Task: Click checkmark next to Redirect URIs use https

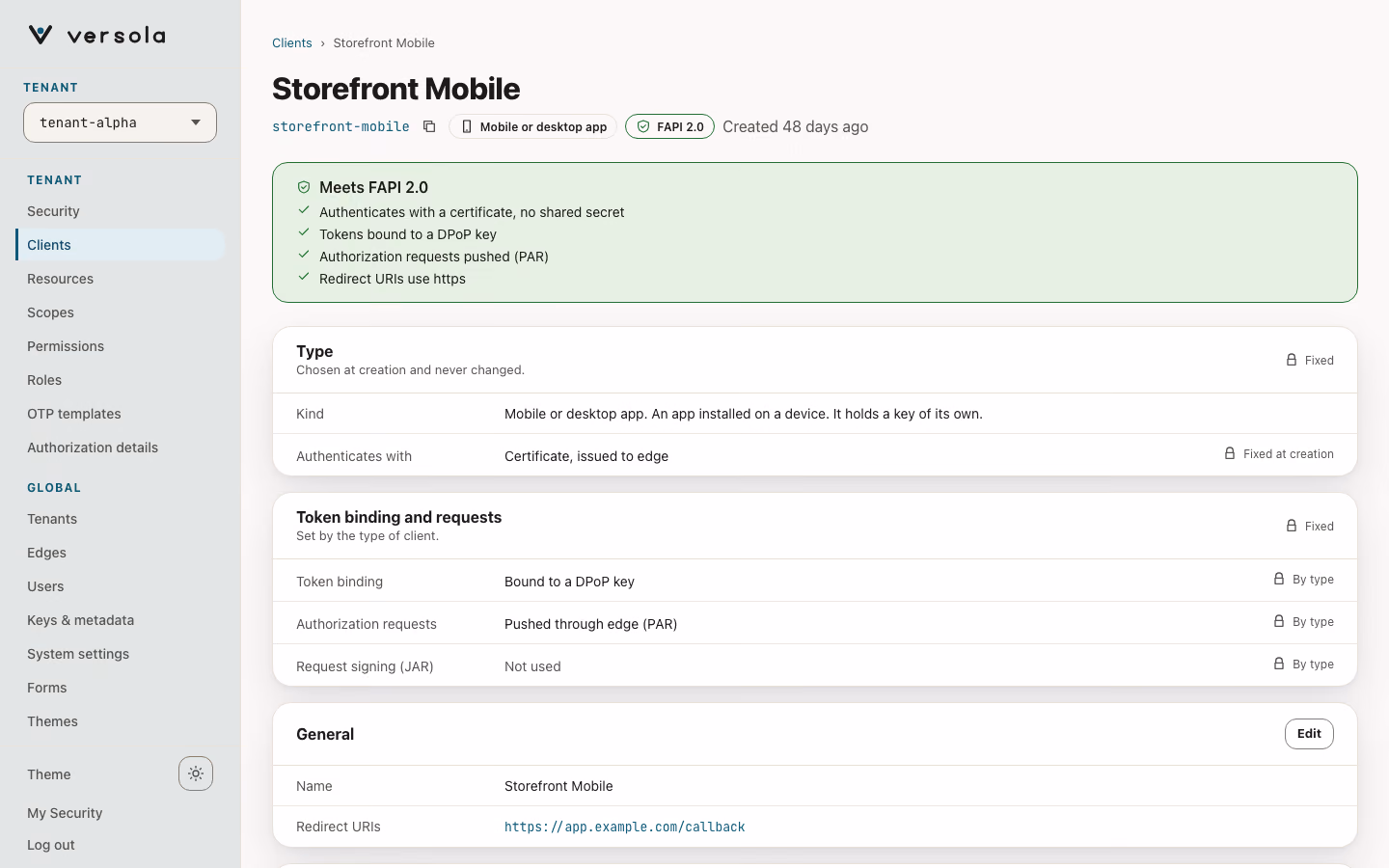Action: (x=304, y=277)
